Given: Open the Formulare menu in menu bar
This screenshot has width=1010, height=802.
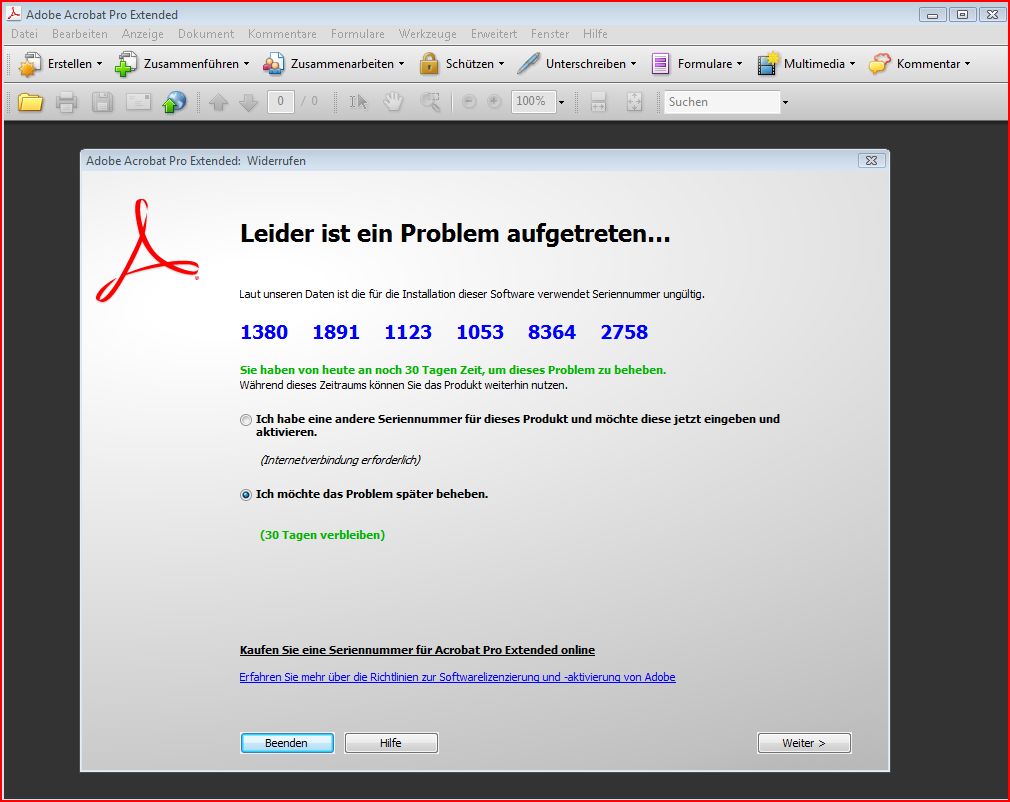Looking at the screenshot, I should click(x=357, y=33).
